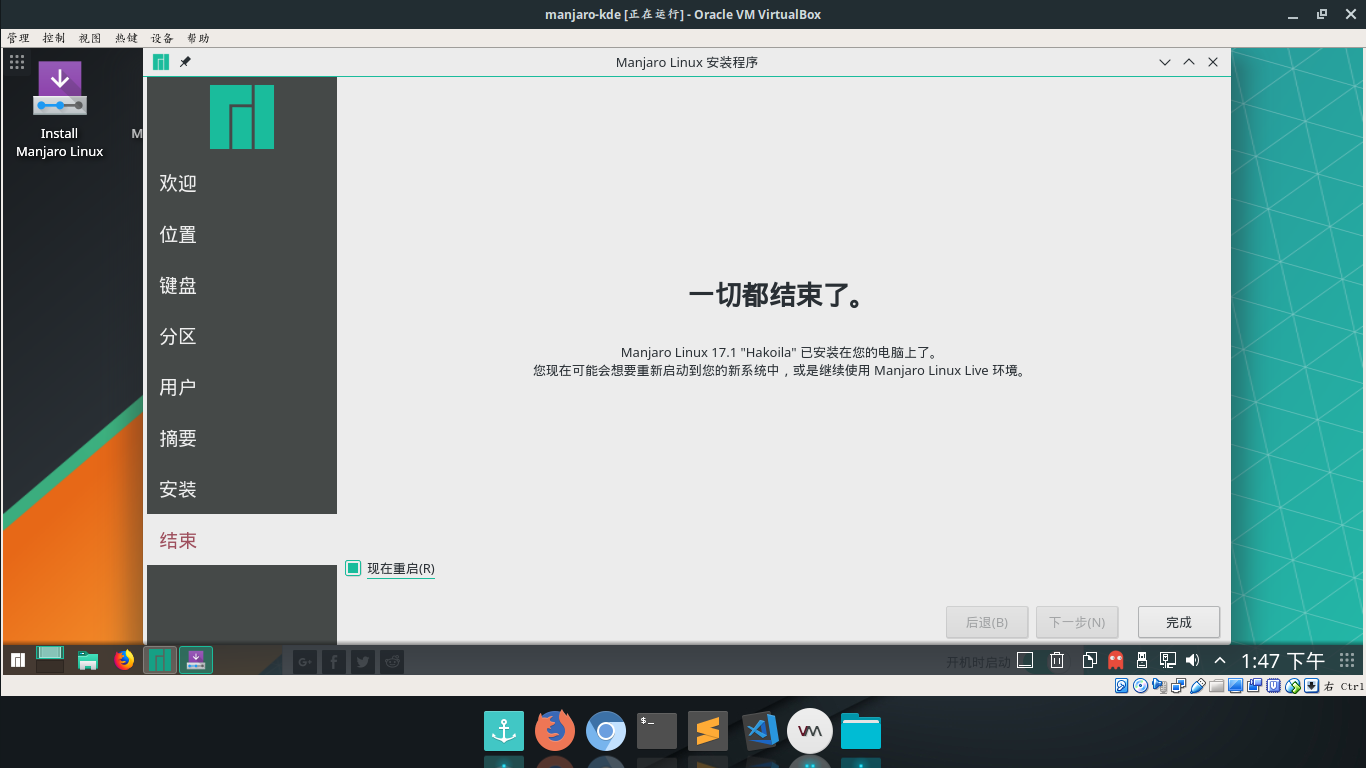The height and width of the screenshot is (768, 1366).
Task: Open the VirtualBox 管理 menu
Action: [x=18, y=38]
